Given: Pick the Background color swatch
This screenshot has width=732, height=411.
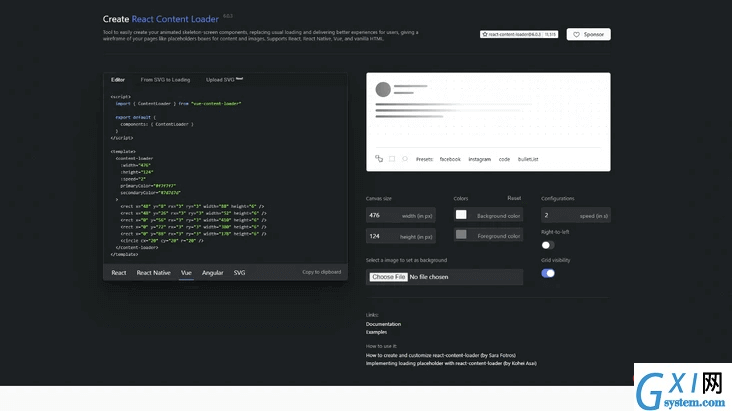Looking at the screenshot, I should 461,214.
